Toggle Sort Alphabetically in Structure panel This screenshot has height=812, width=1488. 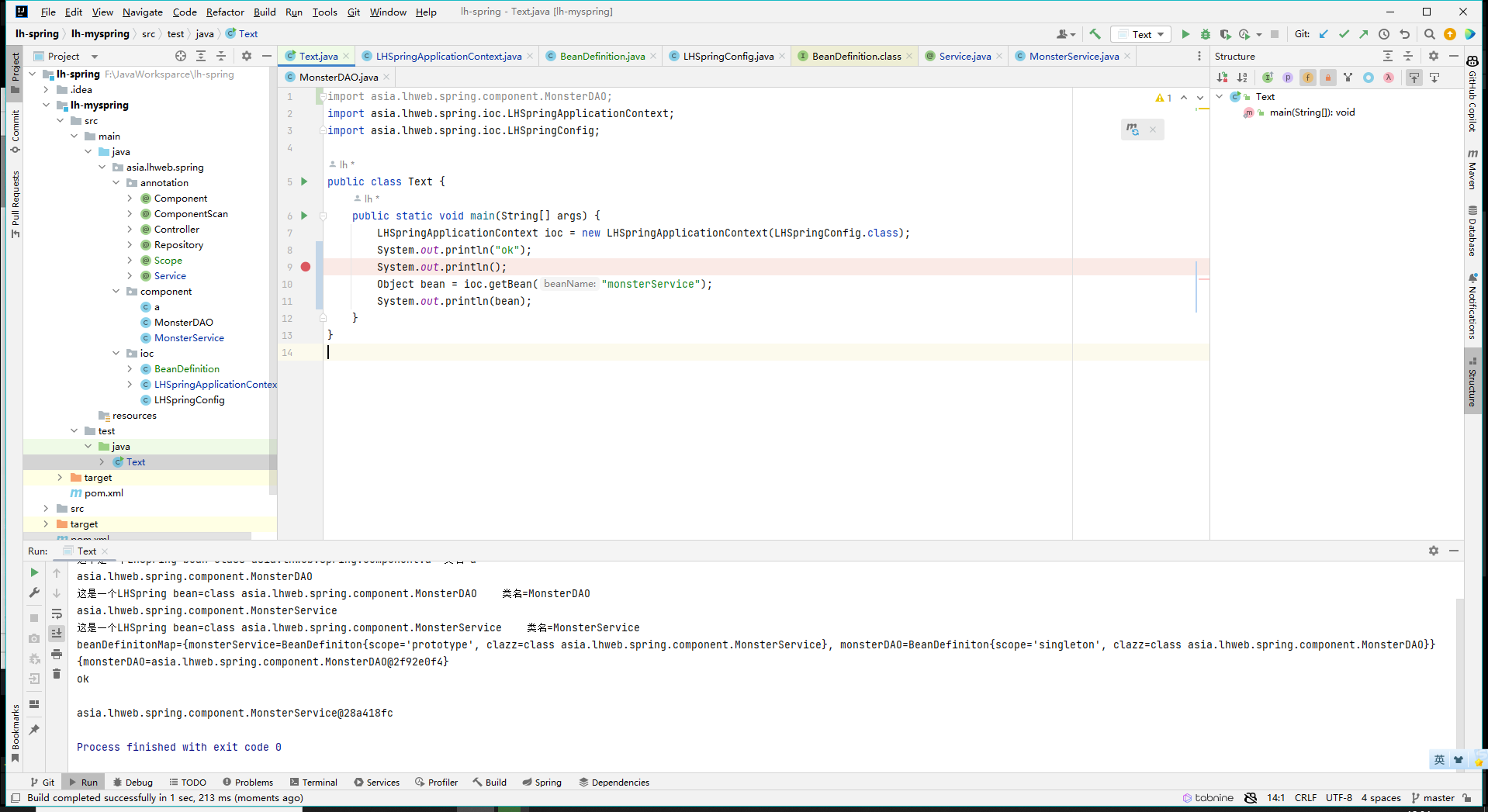tap(1242, 78)
